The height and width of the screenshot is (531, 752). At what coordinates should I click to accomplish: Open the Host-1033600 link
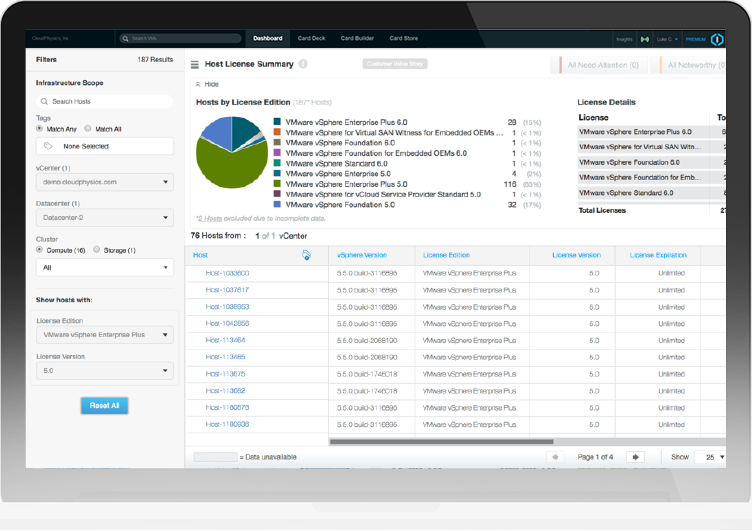227,273
